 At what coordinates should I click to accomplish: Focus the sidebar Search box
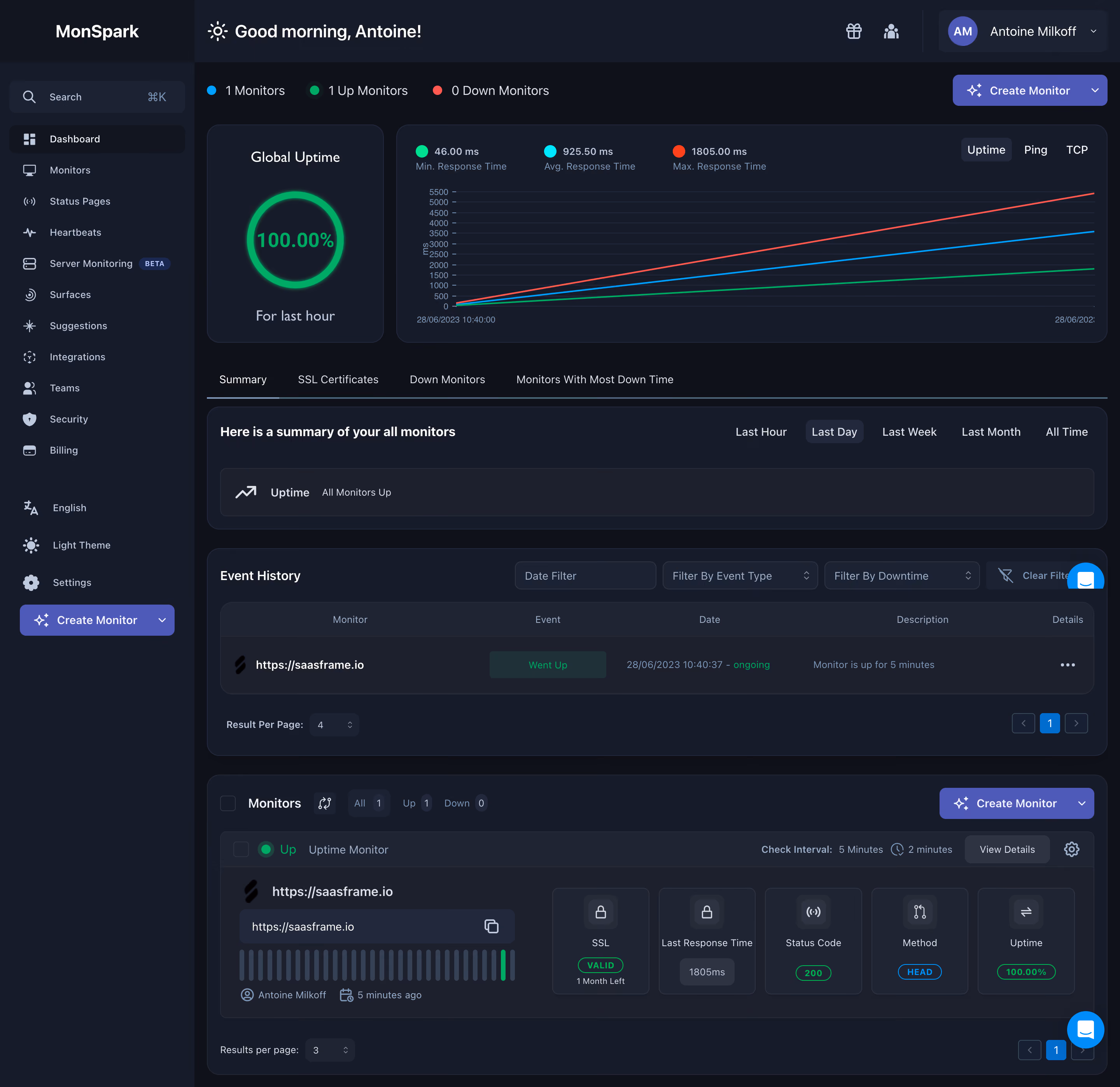(x=97, y=96)
